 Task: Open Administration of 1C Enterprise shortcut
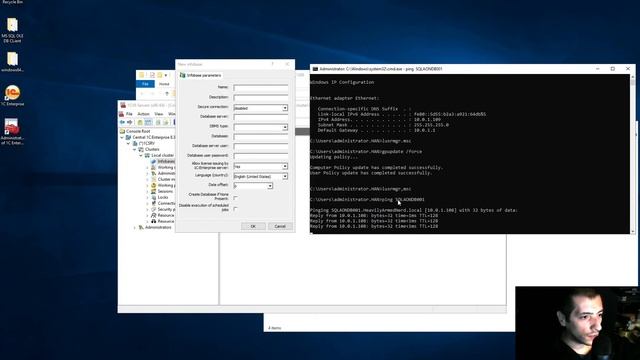[12, 131]
